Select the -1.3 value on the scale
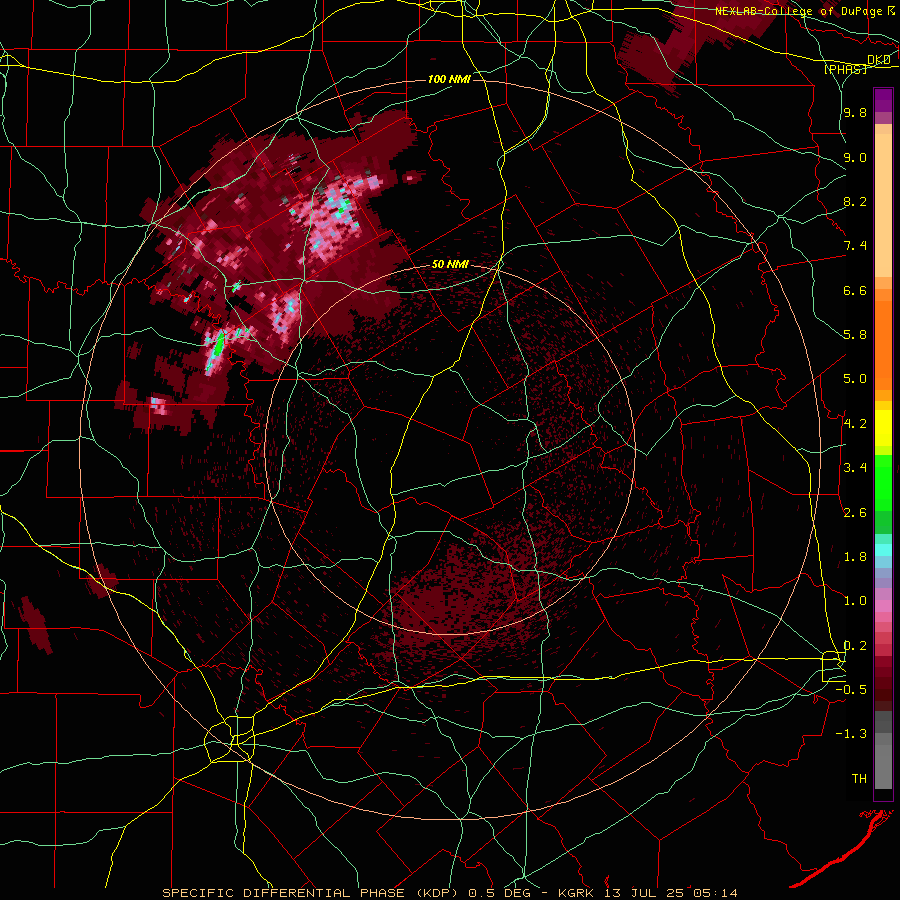 [851, 734]
